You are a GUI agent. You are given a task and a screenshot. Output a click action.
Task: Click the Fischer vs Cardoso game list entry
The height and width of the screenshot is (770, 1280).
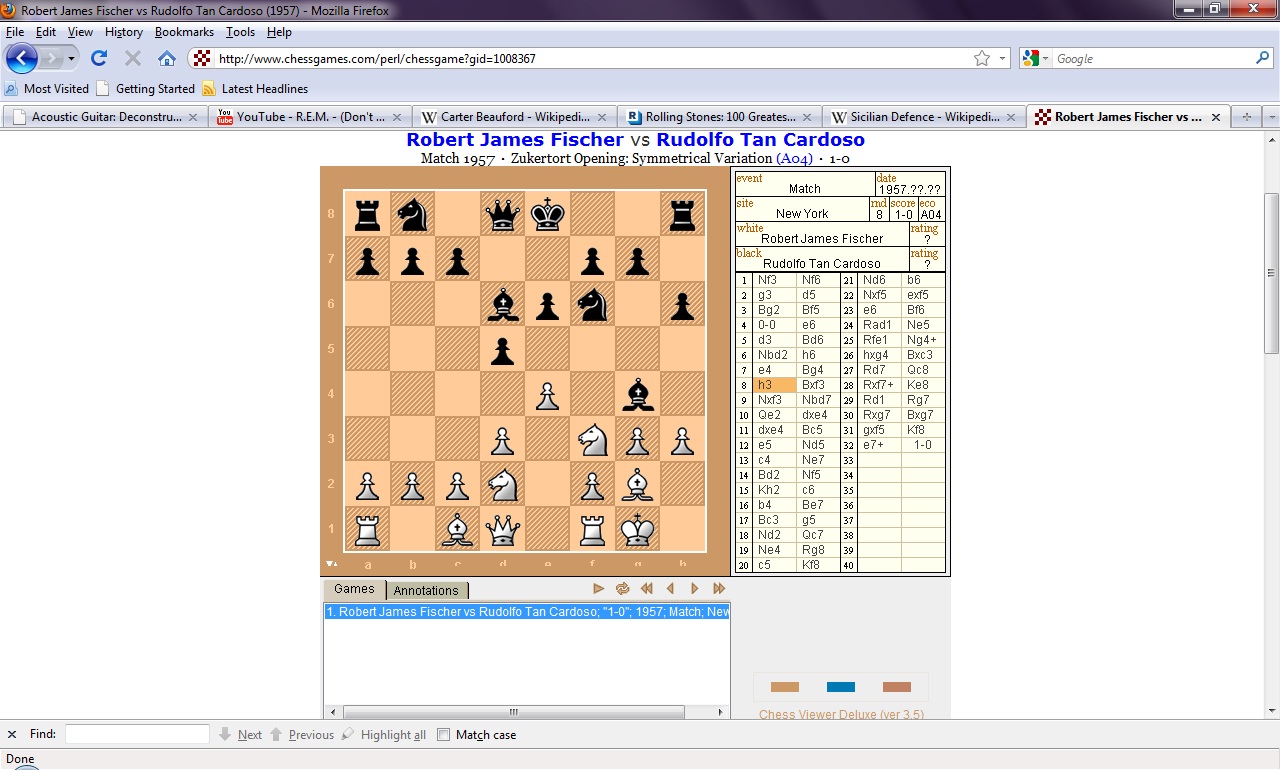coord(527,612)
